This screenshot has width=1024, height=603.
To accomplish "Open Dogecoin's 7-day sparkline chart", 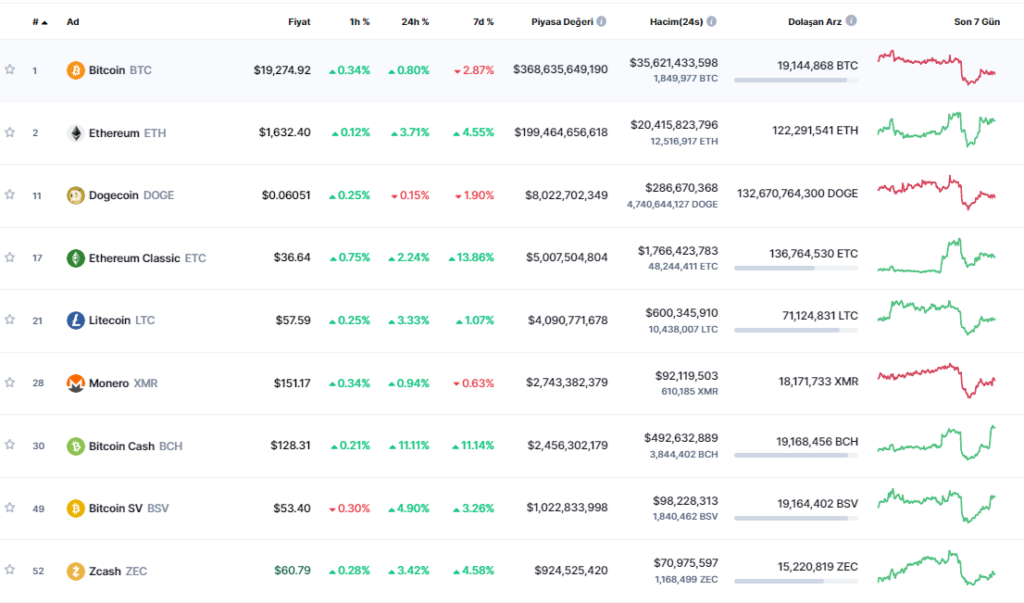I will click(x=936, y=192).
